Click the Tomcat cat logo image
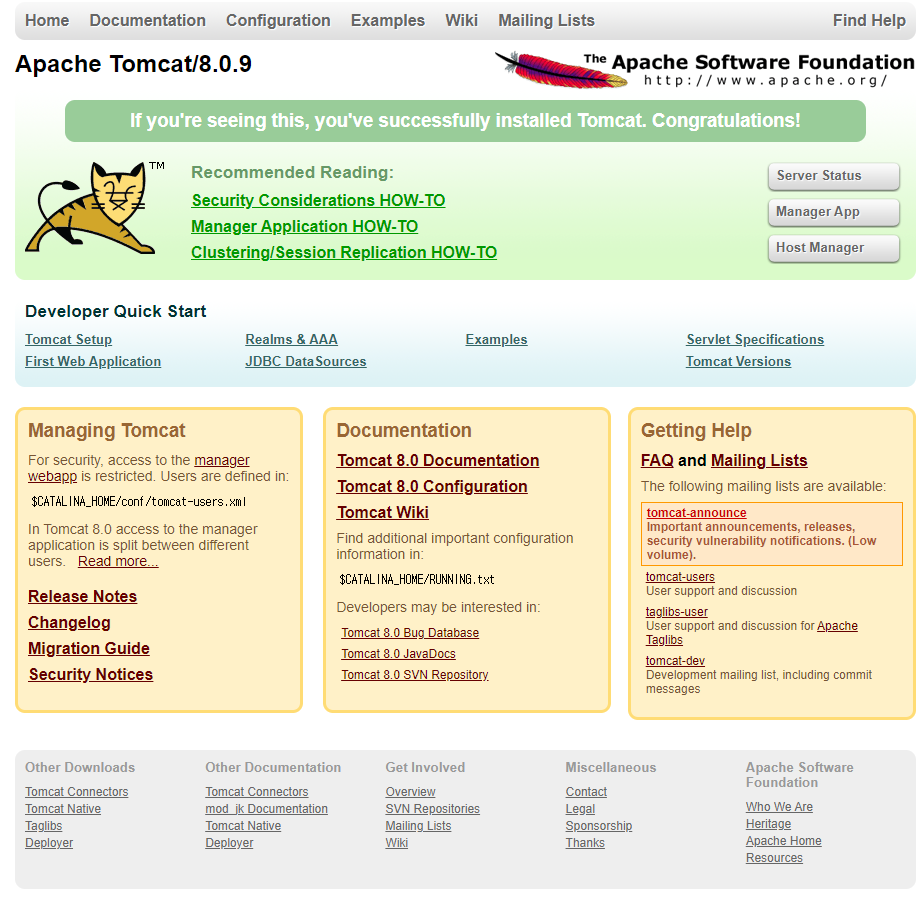This screenshot has width=923, height=898. [x=95, y=208]
